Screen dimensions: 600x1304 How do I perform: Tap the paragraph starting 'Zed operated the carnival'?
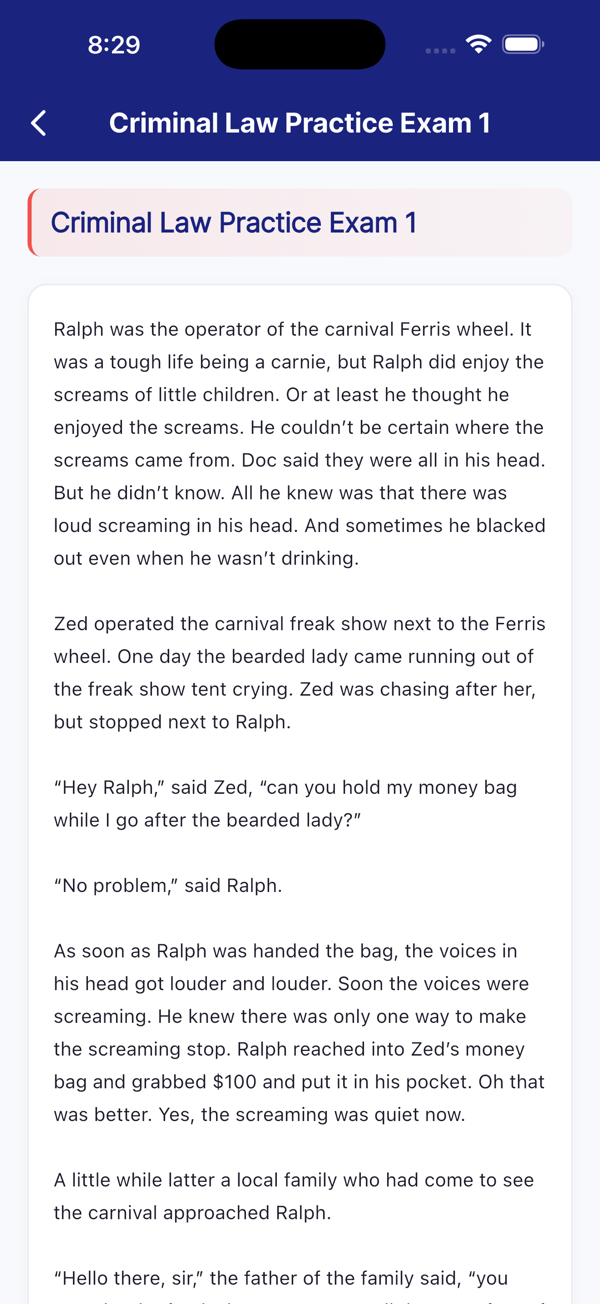pos(300,673)
